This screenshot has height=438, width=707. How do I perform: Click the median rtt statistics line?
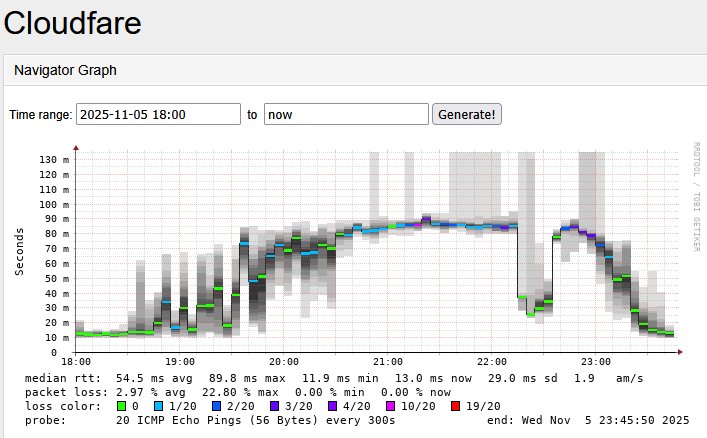(330, 378)
